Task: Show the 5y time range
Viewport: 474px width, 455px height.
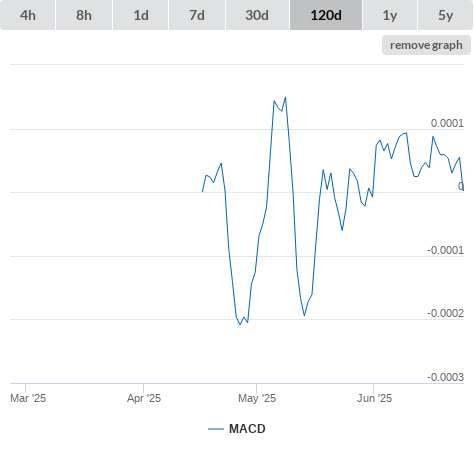Action: point(445,15)
